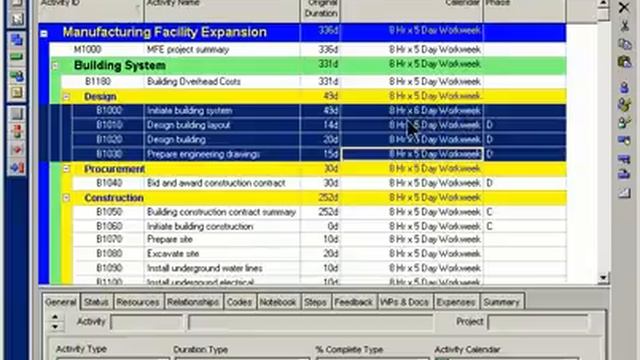Click the Assign Resources icon
The width and height of the screenshot is (640, 360).
[624, 87]
